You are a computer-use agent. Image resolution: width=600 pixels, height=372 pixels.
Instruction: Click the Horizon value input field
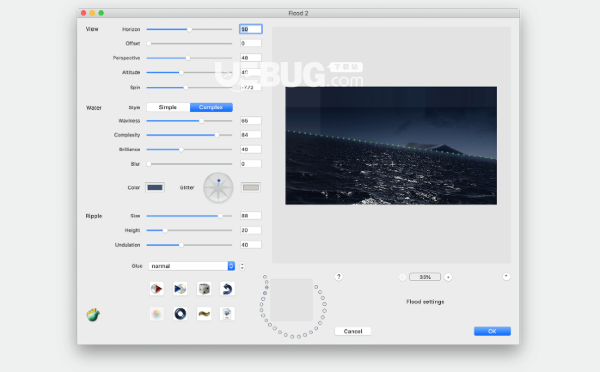(x=251, y=29)
